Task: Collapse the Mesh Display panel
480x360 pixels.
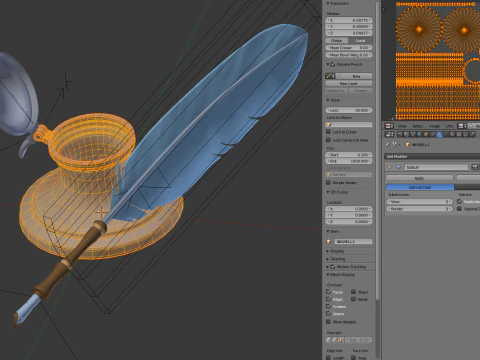Action: point(328,275)
